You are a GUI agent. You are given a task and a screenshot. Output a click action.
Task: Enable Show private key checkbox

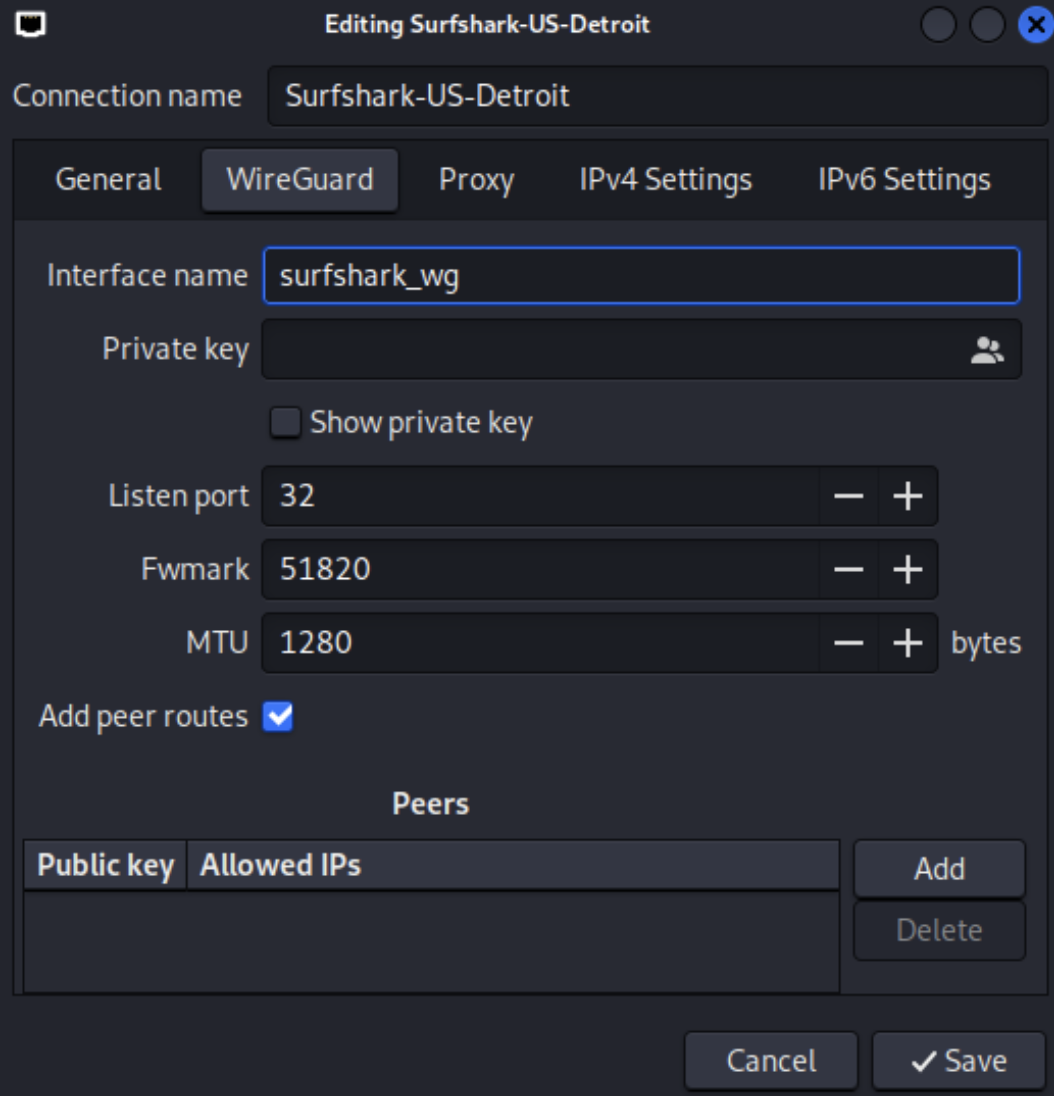coord(286,423)
